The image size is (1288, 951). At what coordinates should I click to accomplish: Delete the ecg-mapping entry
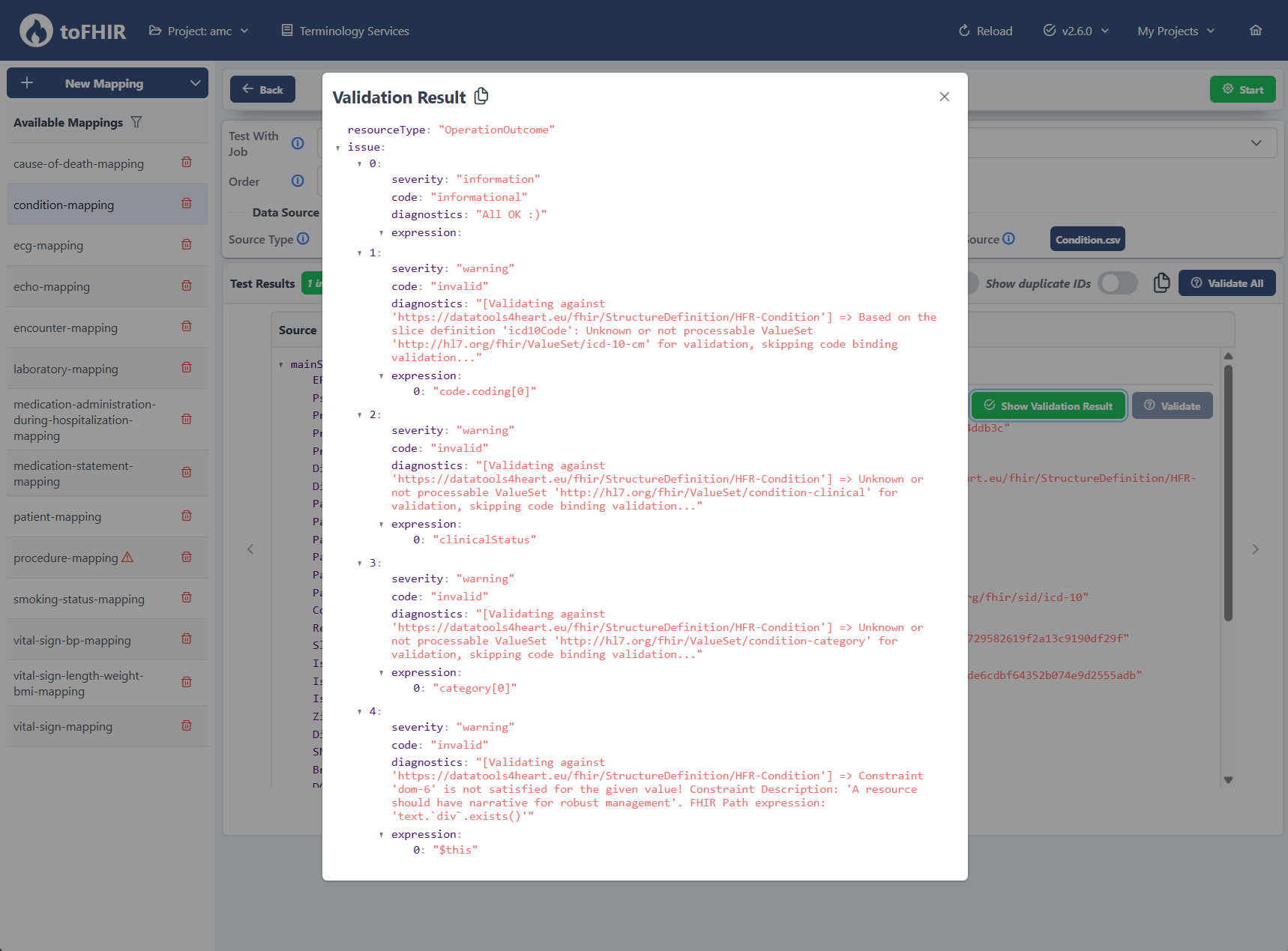187,245
